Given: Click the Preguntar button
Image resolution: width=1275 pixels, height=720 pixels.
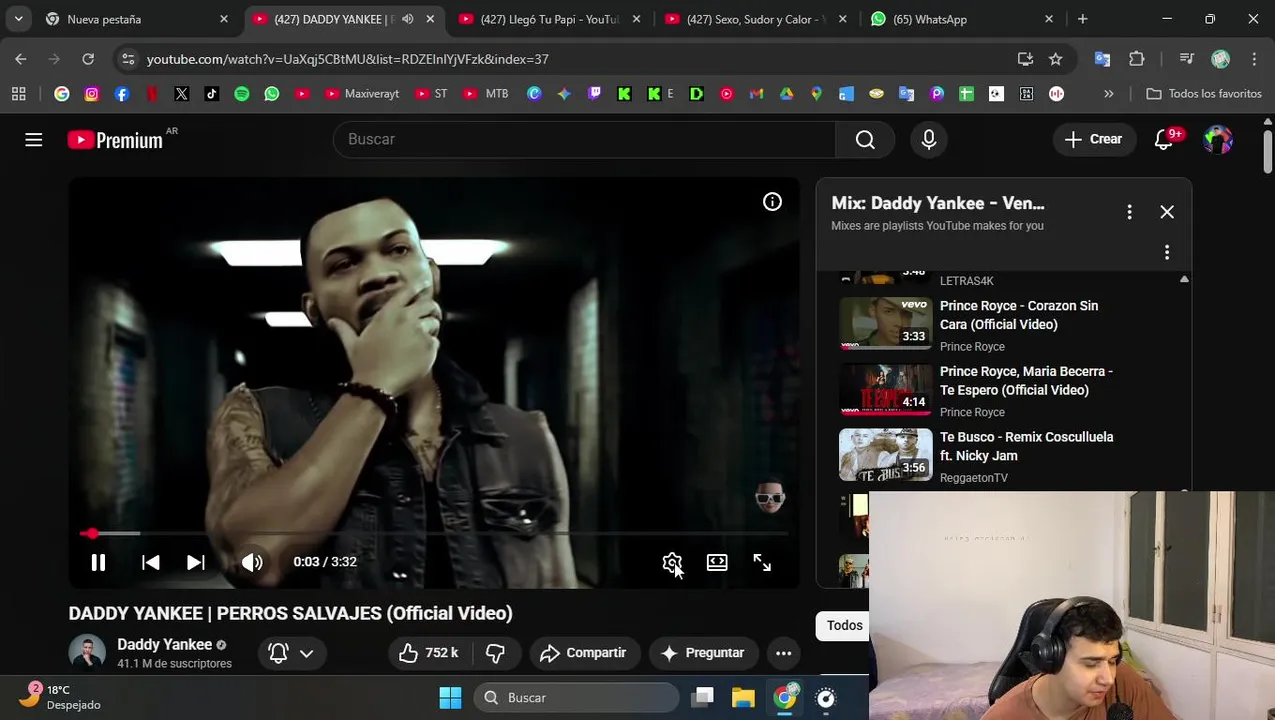Looking at the screenshot, I should [x=703, y=653].
